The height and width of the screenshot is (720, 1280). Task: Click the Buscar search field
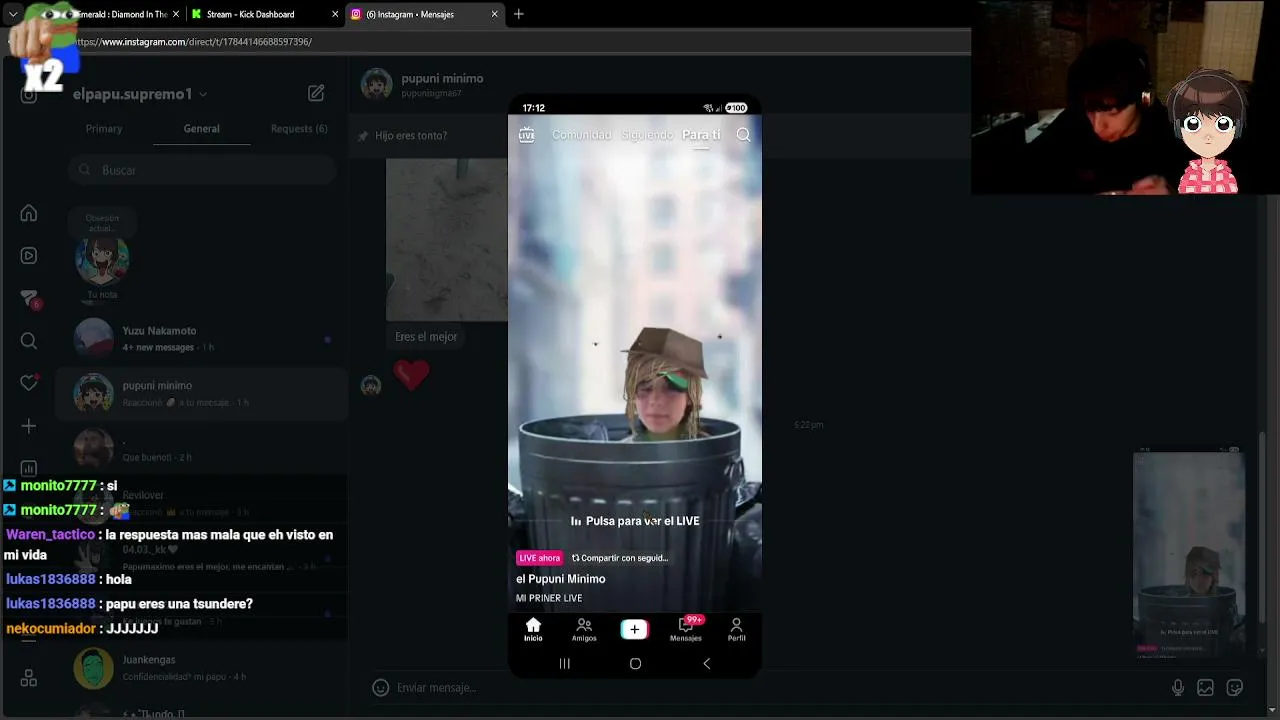pyautogui.click(x=202, y=170)
